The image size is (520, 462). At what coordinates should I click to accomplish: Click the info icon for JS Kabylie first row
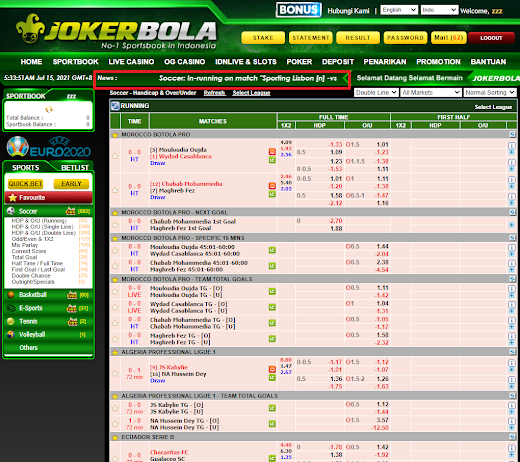click(x=512, y=363)
